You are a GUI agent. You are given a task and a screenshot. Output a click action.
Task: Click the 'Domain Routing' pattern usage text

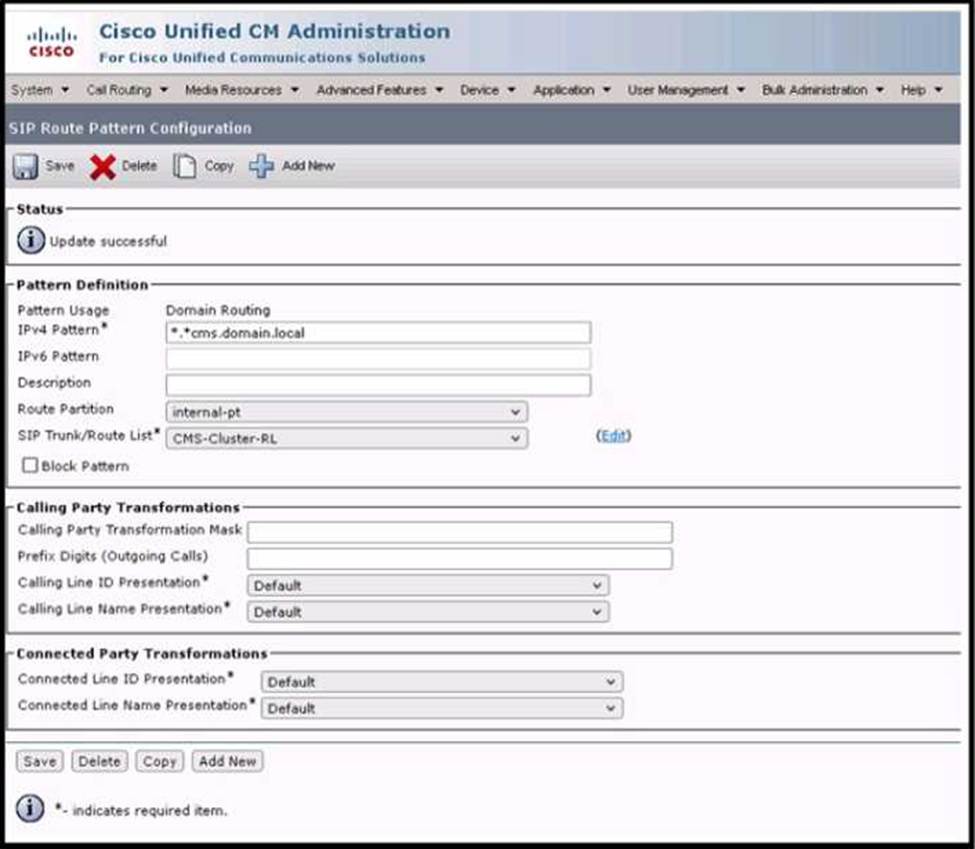pyautogui.click(x=218, y=310)
